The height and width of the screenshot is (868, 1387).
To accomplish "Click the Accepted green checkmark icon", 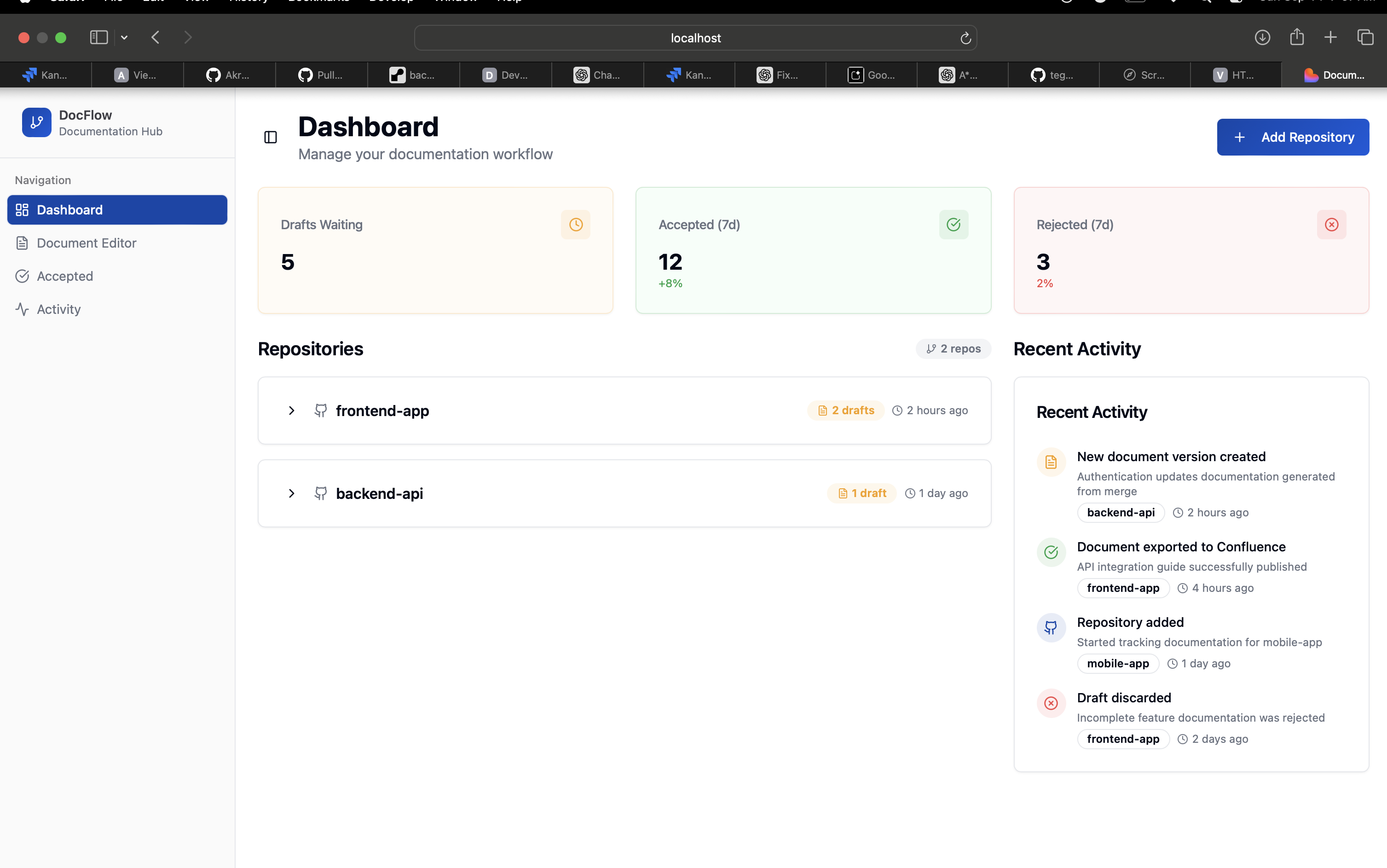I will [953, 225].
